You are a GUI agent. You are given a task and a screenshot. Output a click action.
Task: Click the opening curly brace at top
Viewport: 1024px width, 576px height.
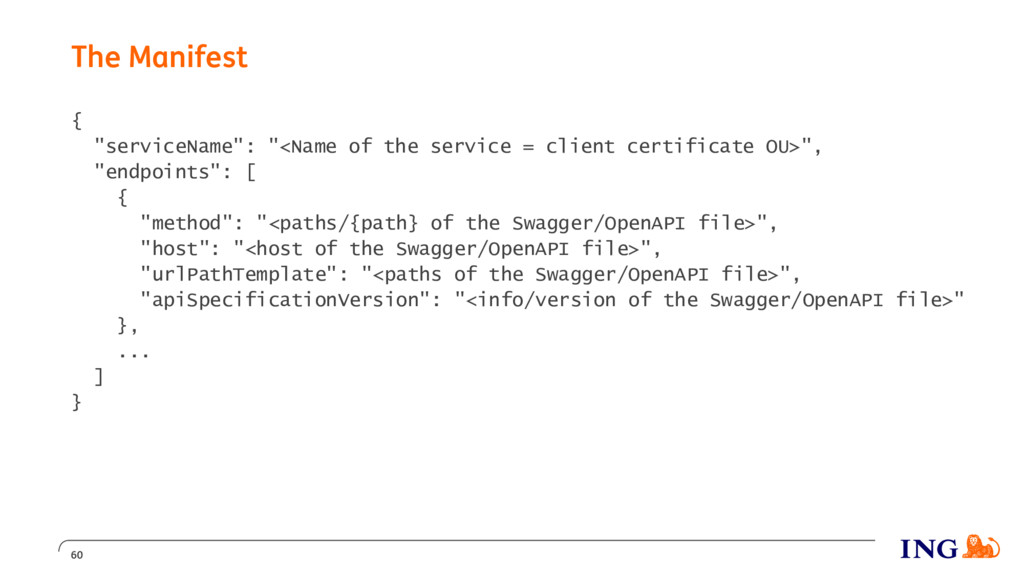(x=77, y=121)
